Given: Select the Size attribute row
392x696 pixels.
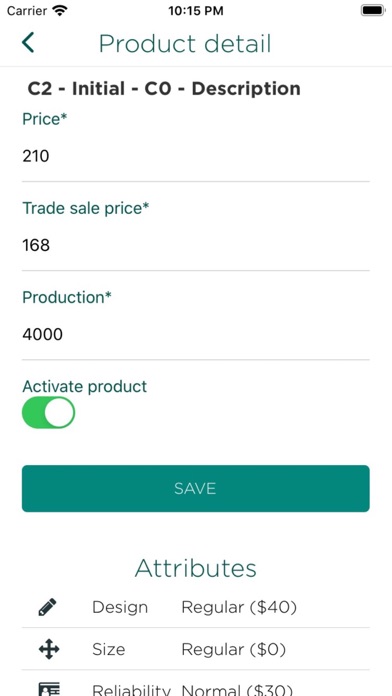Looking at the screenshot, I should (x=196, y=649).
